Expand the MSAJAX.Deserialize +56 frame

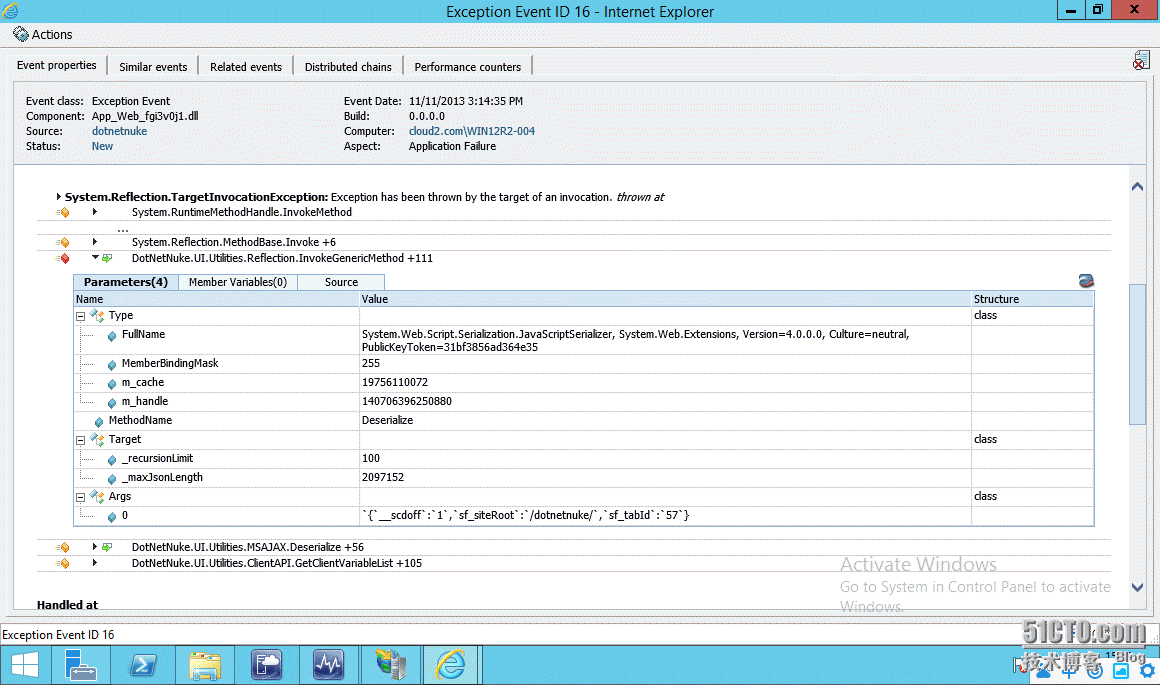click(95, 547)
